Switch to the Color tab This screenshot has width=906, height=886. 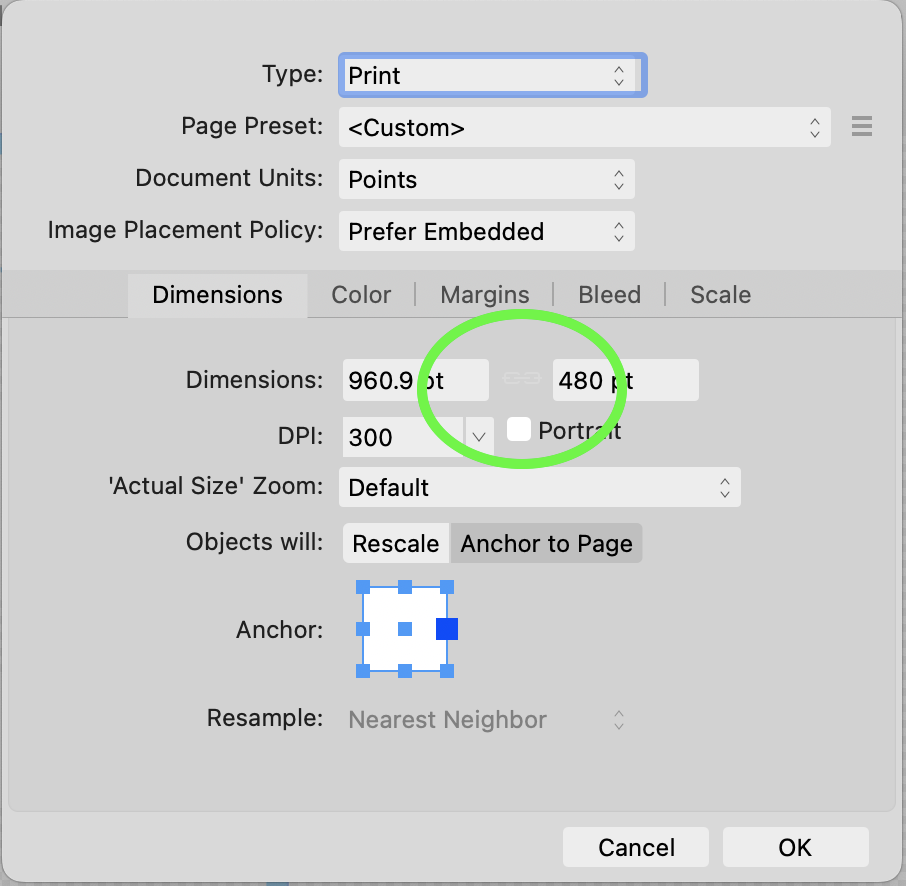coord(361,295)
